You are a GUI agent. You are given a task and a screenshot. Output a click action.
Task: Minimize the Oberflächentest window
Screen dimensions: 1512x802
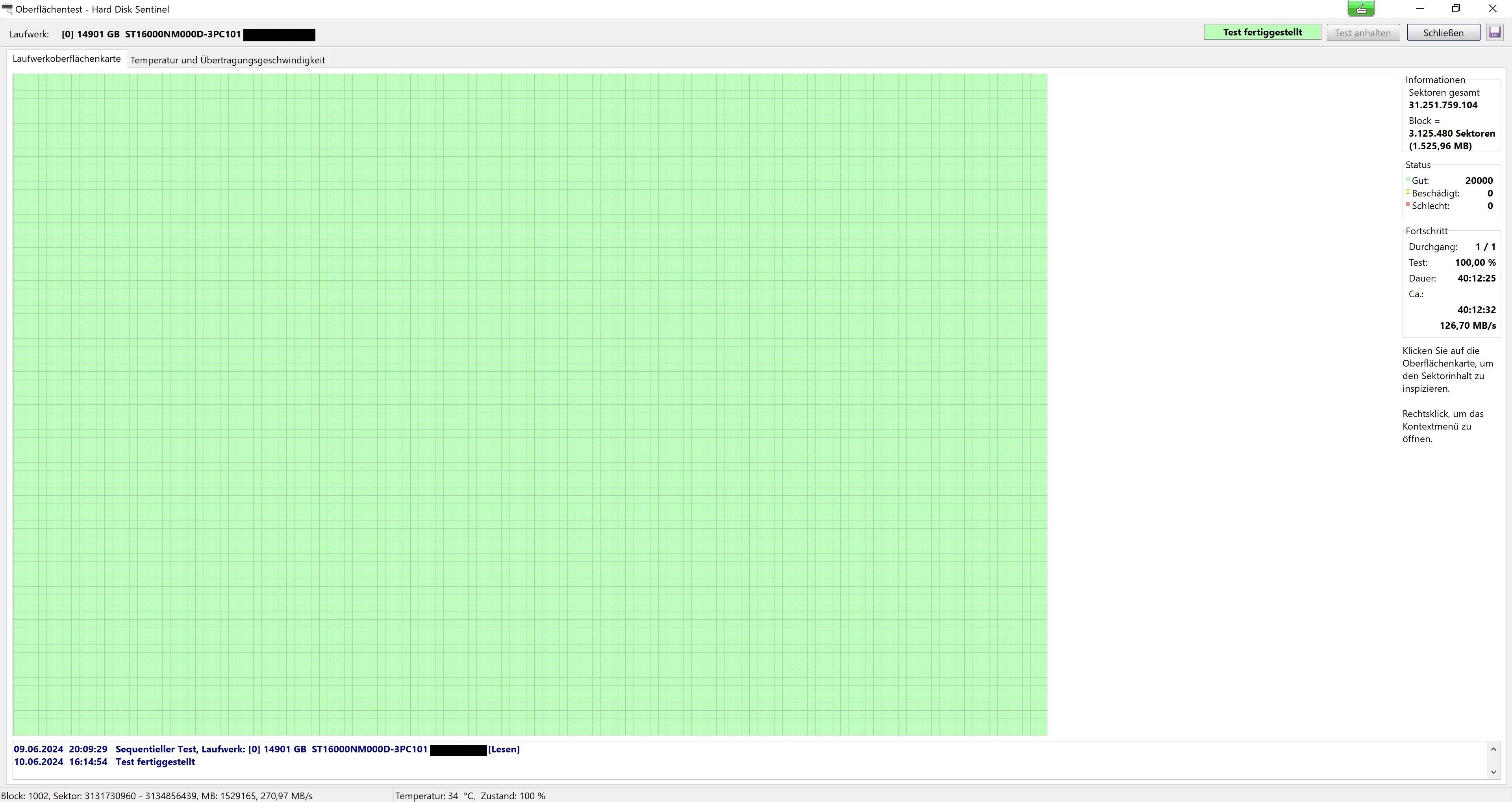[x=1420, y=9]
